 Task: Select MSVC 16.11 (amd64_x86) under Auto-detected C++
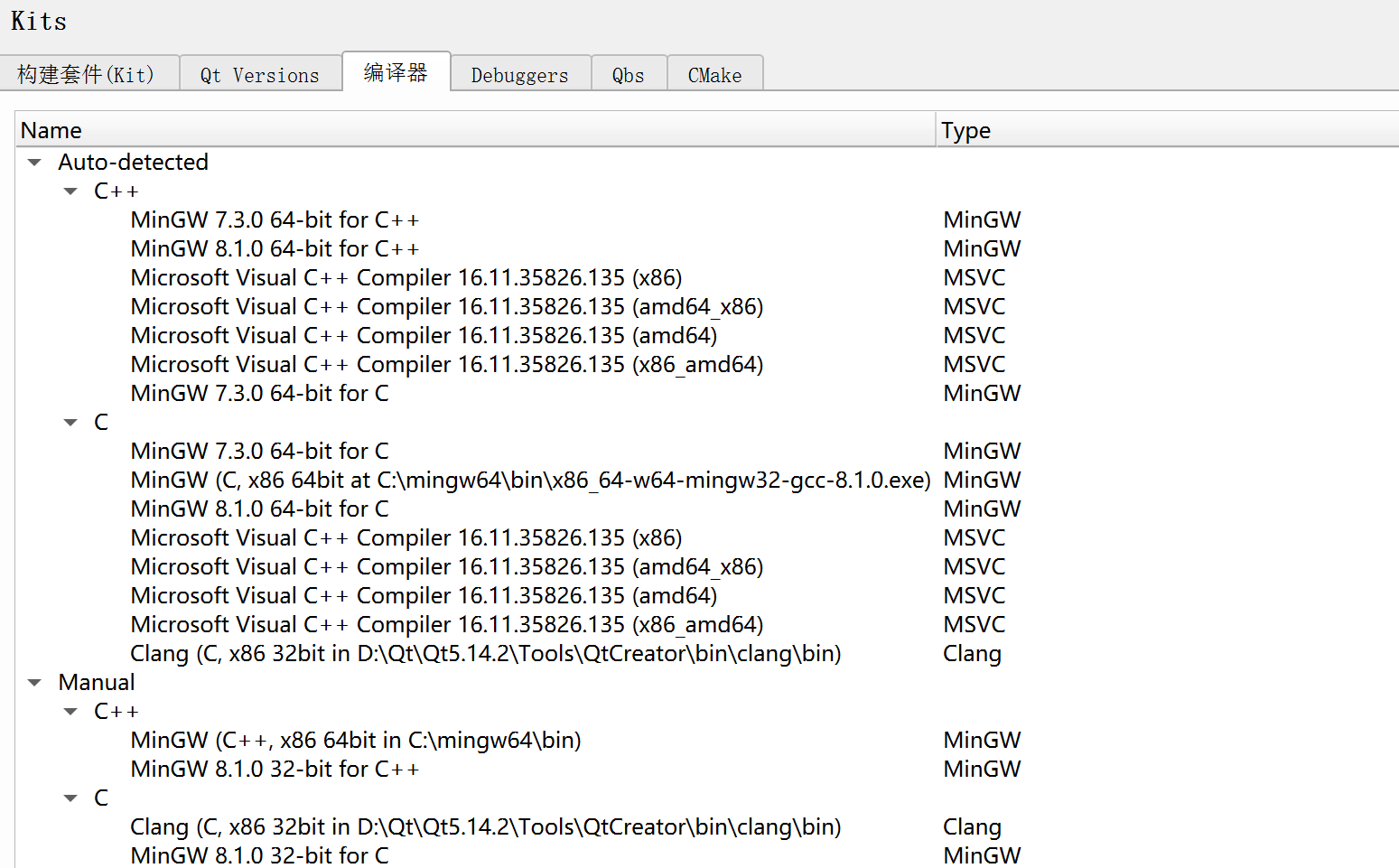tap(447, 306)
